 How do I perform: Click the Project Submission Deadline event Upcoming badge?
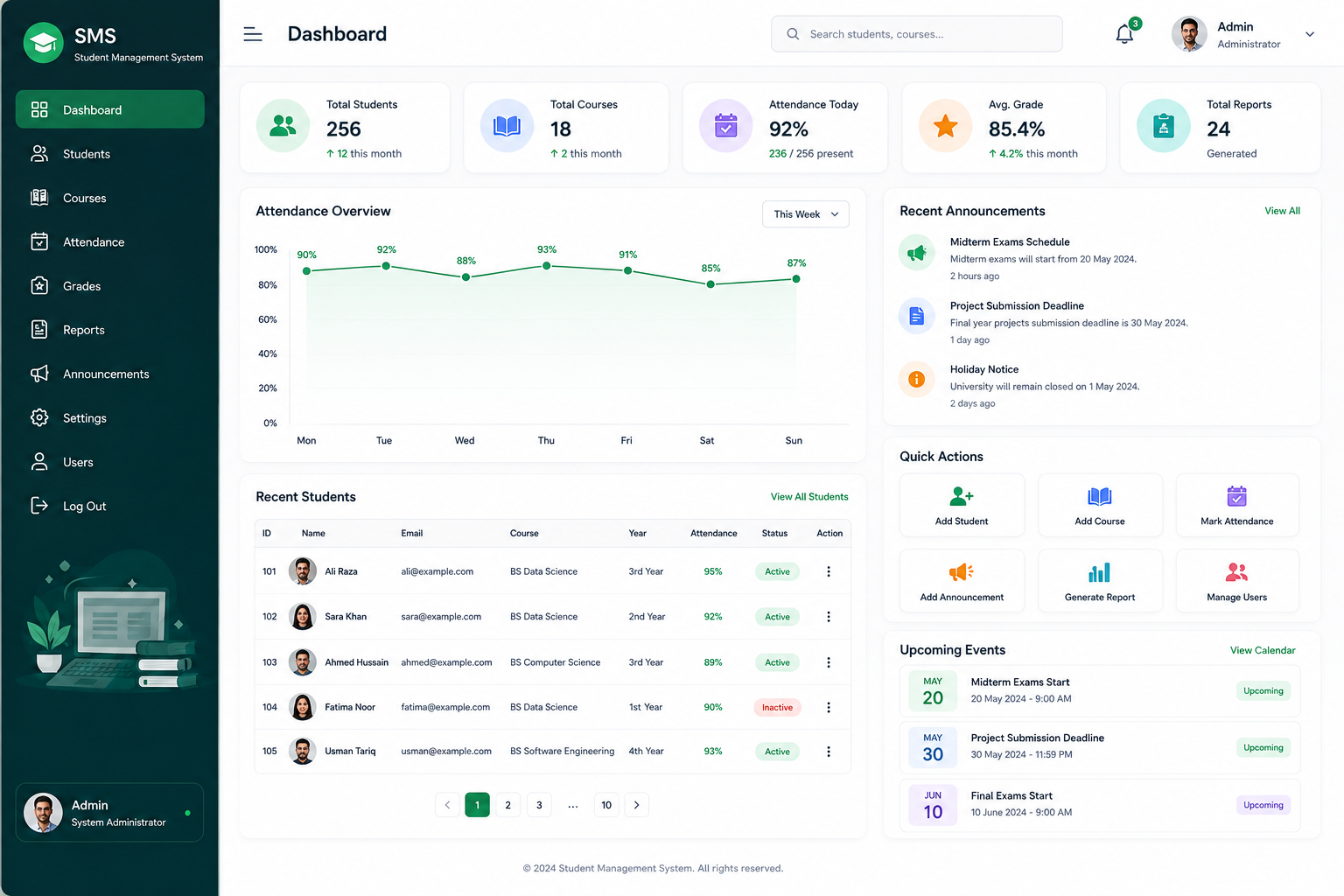coord(1263,748)
